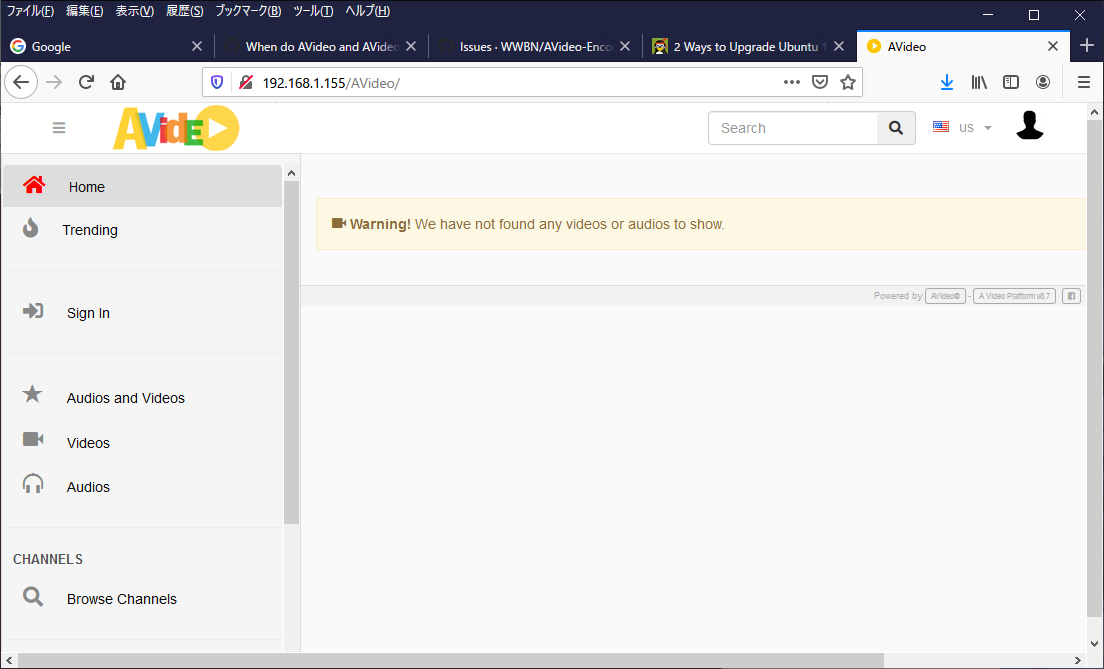The width and height of the screenshot is (1104, 669).
Task: Open the downloads arrow icon
Action: (947, 82)
